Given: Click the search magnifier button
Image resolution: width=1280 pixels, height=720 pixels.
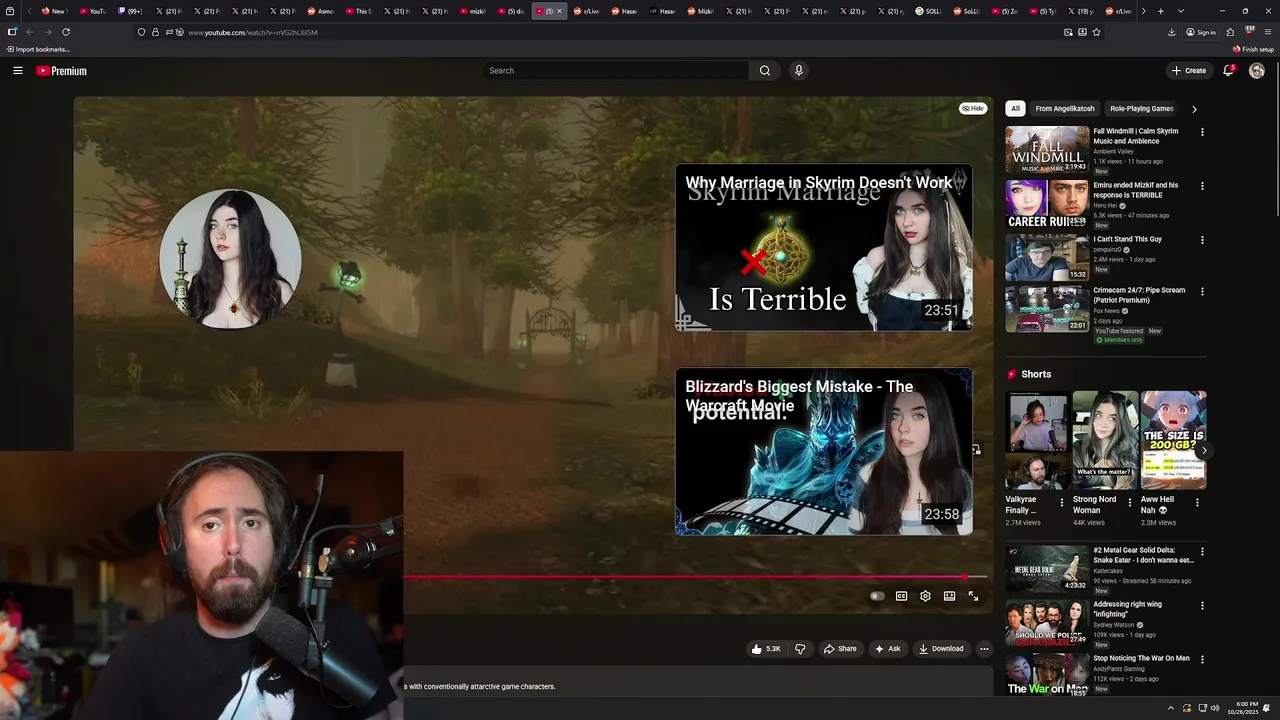Looking at the screenshot, I should 765,71.
